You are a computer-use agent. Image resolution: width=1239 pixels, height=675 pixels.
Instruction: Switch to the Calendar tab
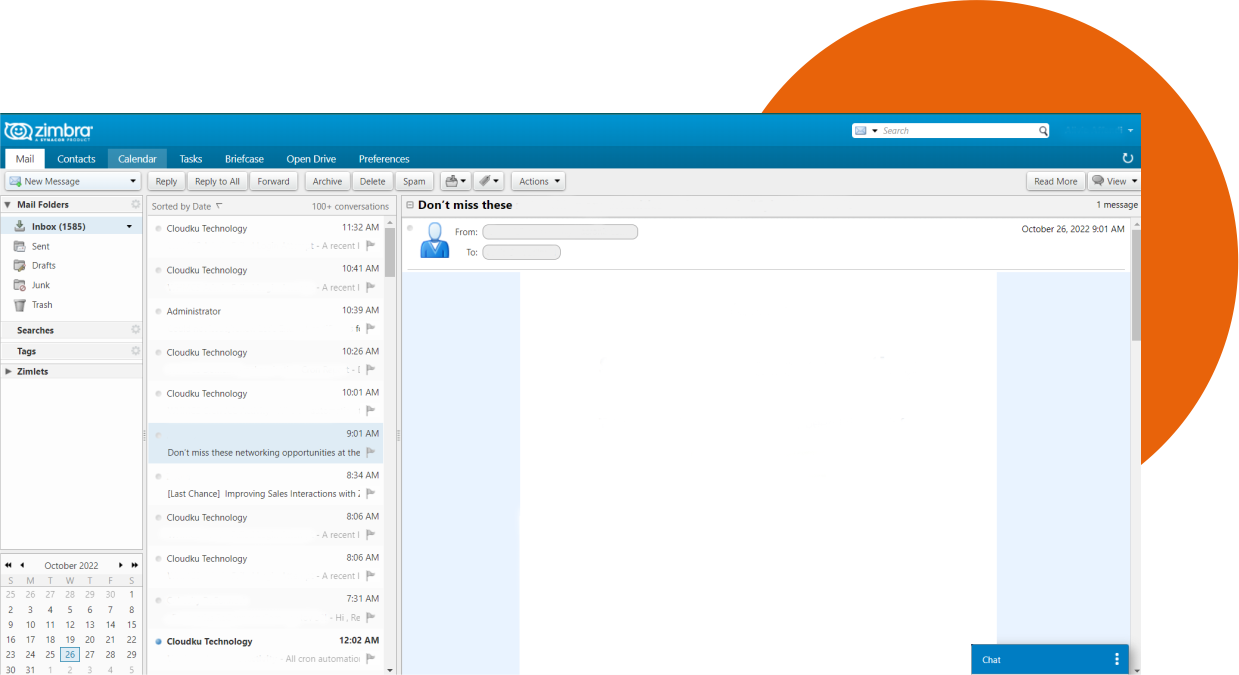click(137, 159)
